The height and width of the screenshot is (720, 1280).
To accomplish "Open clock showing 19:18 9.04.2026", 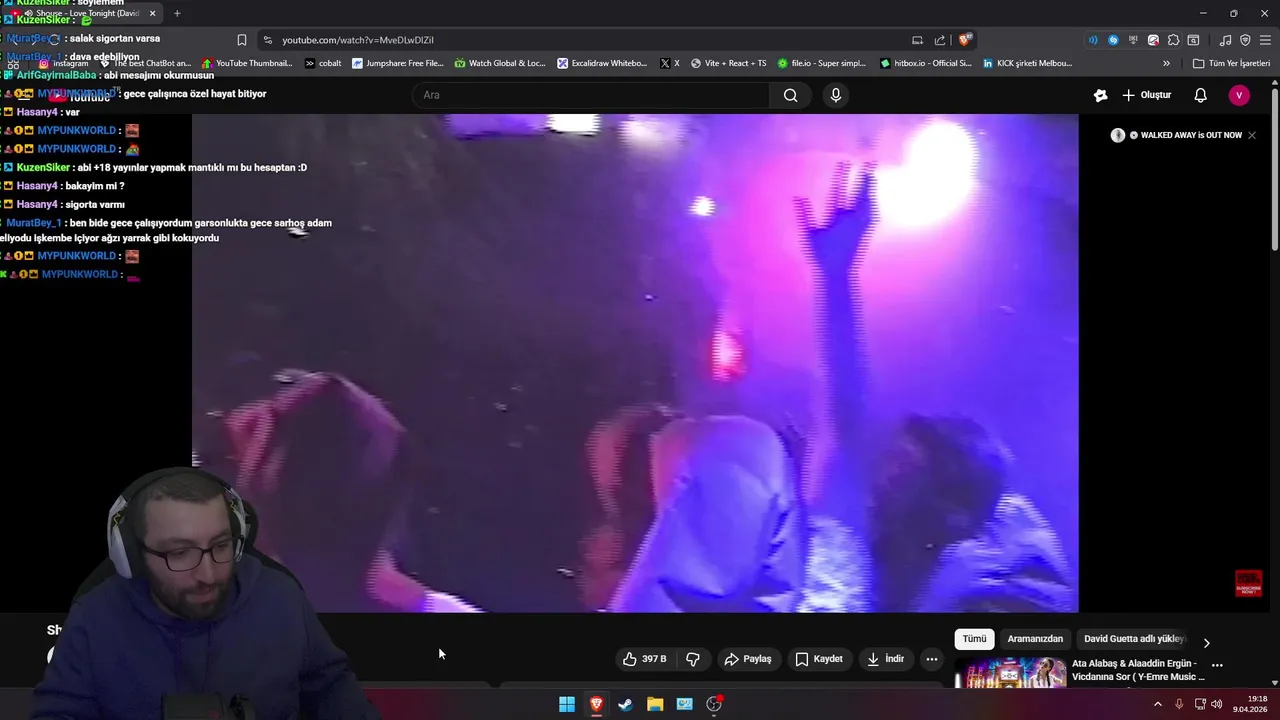I will (1250, 704).
